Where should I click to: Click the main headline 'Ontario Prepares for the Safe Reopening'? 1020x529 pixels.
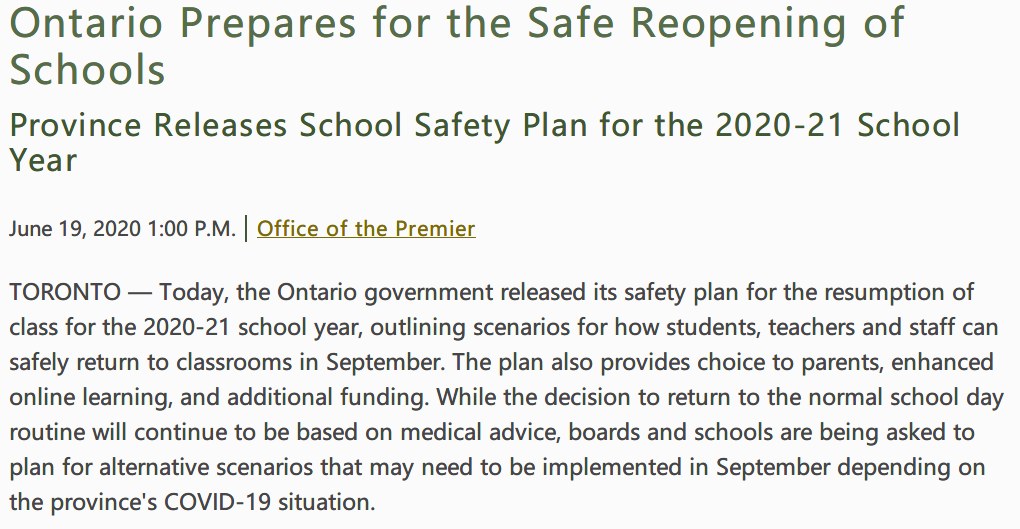click(429, 25)
